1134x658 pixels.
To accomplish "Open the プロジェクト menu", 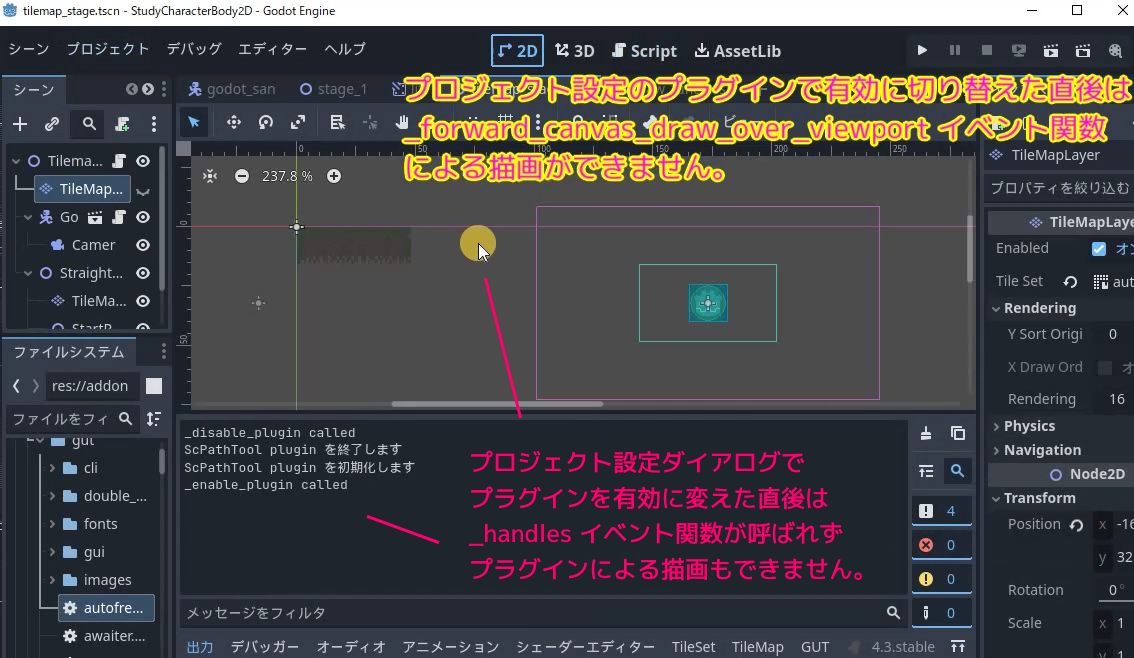I will click(108, 49).
